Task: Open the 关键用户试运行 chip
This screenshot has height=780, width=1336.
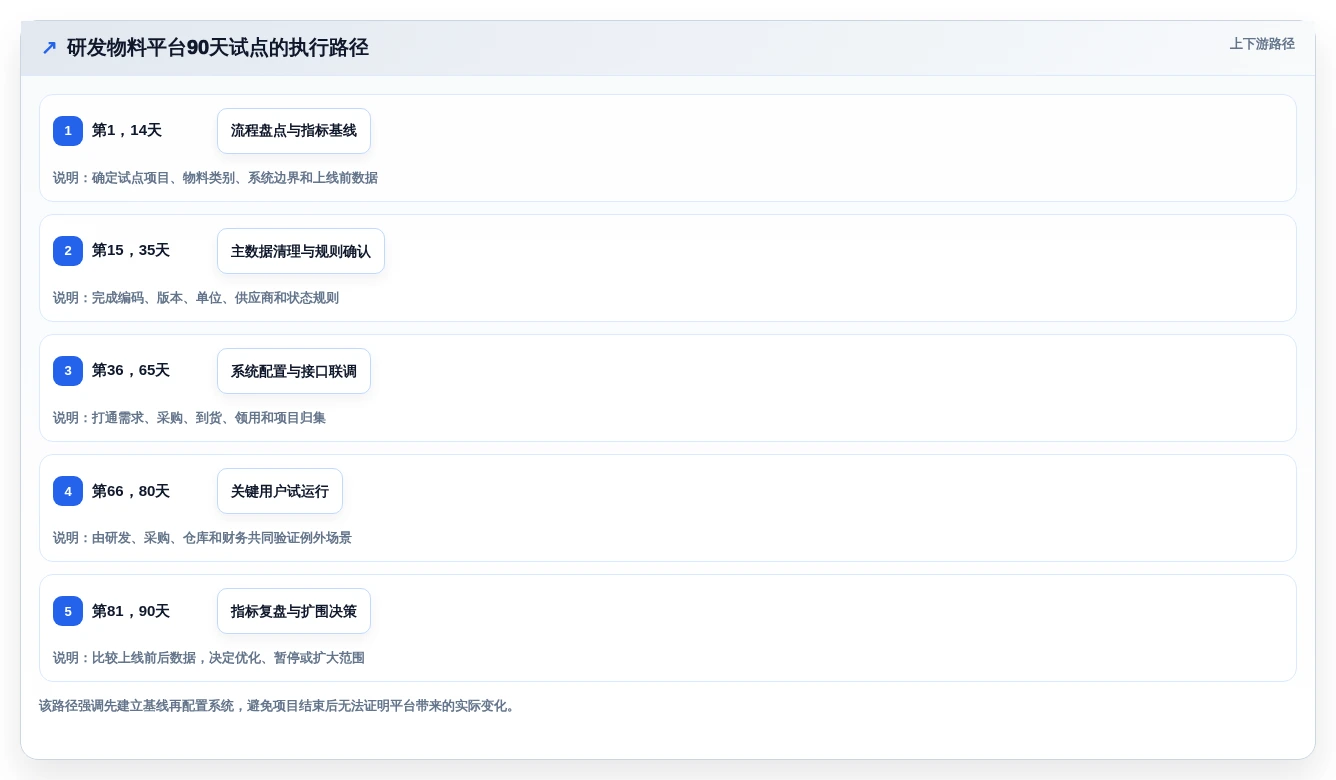Action: click(x=280, y=491)
